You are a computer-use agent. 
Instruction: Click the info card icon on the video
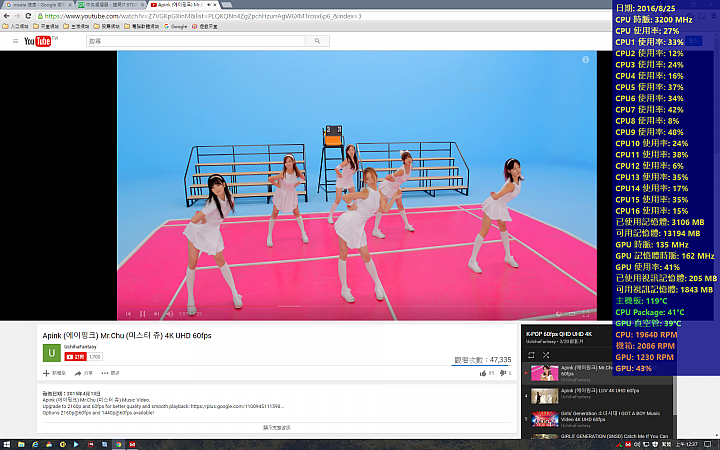point(585,60)
